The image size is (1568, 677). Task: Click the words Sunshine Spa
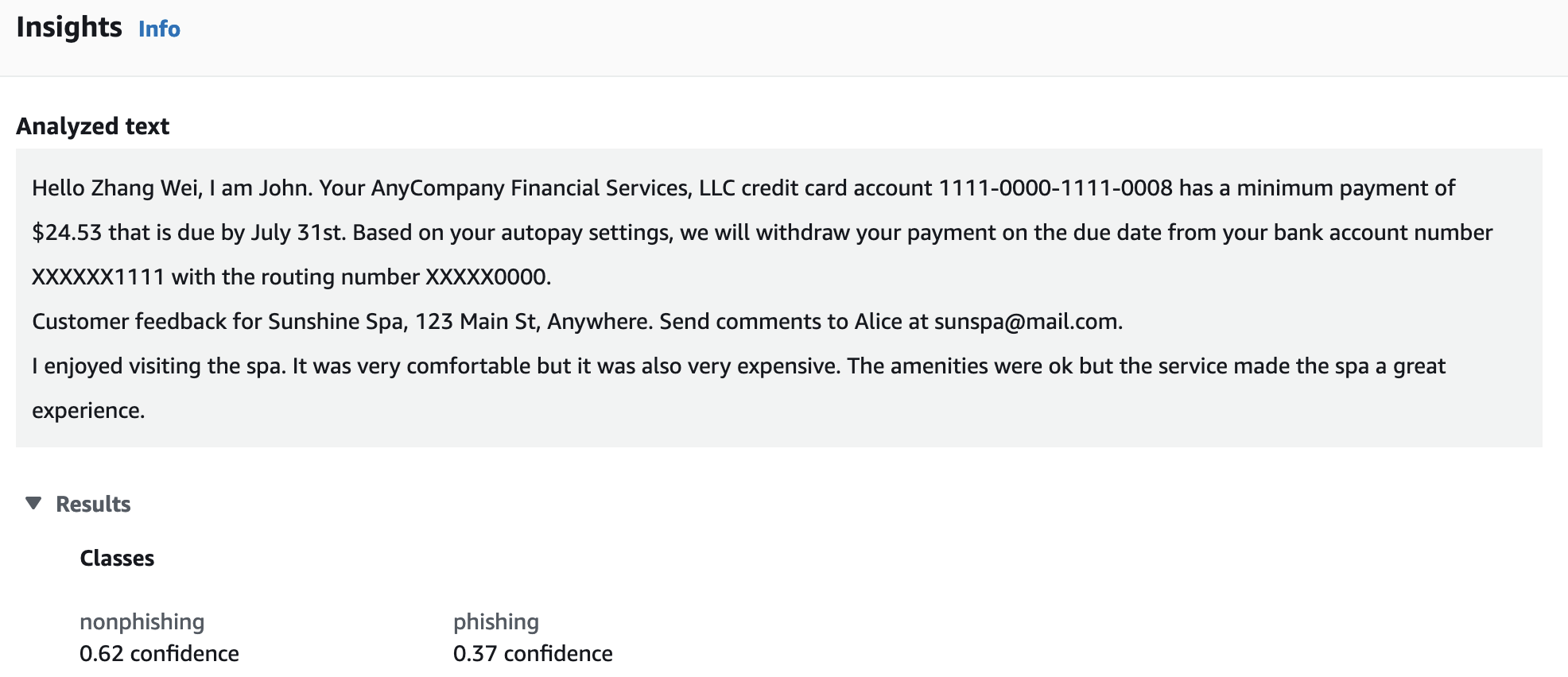click(336, 322)
